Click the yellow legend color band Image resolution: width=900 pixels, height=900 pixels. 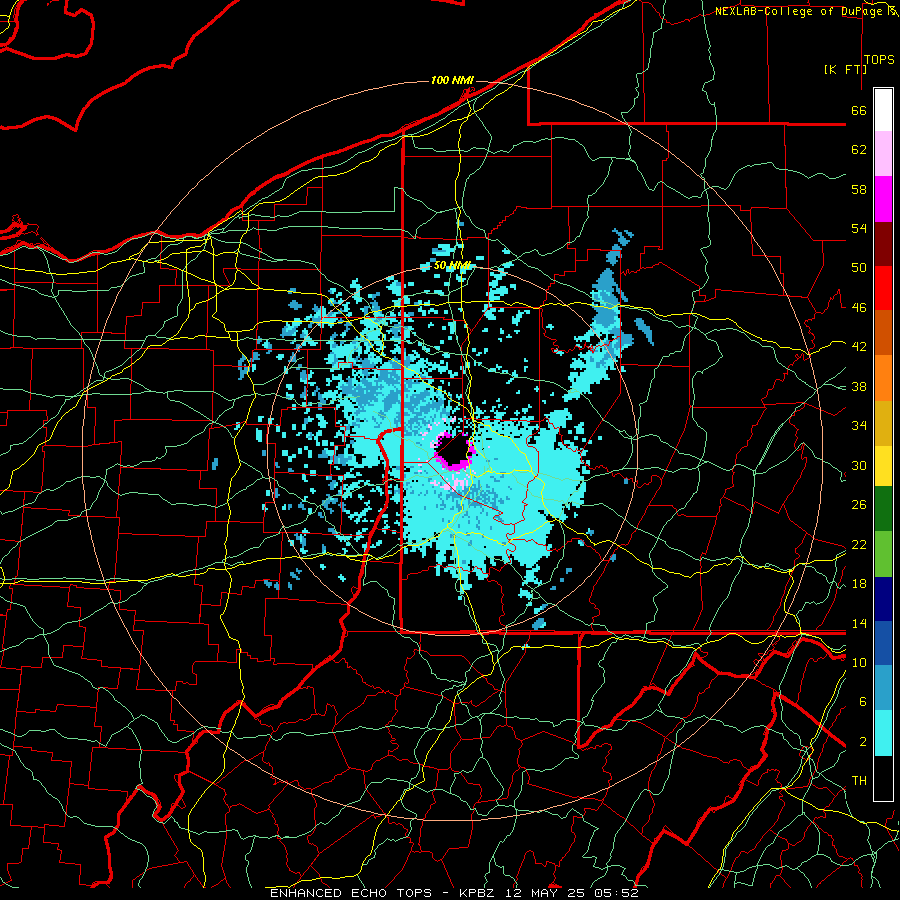883,465
